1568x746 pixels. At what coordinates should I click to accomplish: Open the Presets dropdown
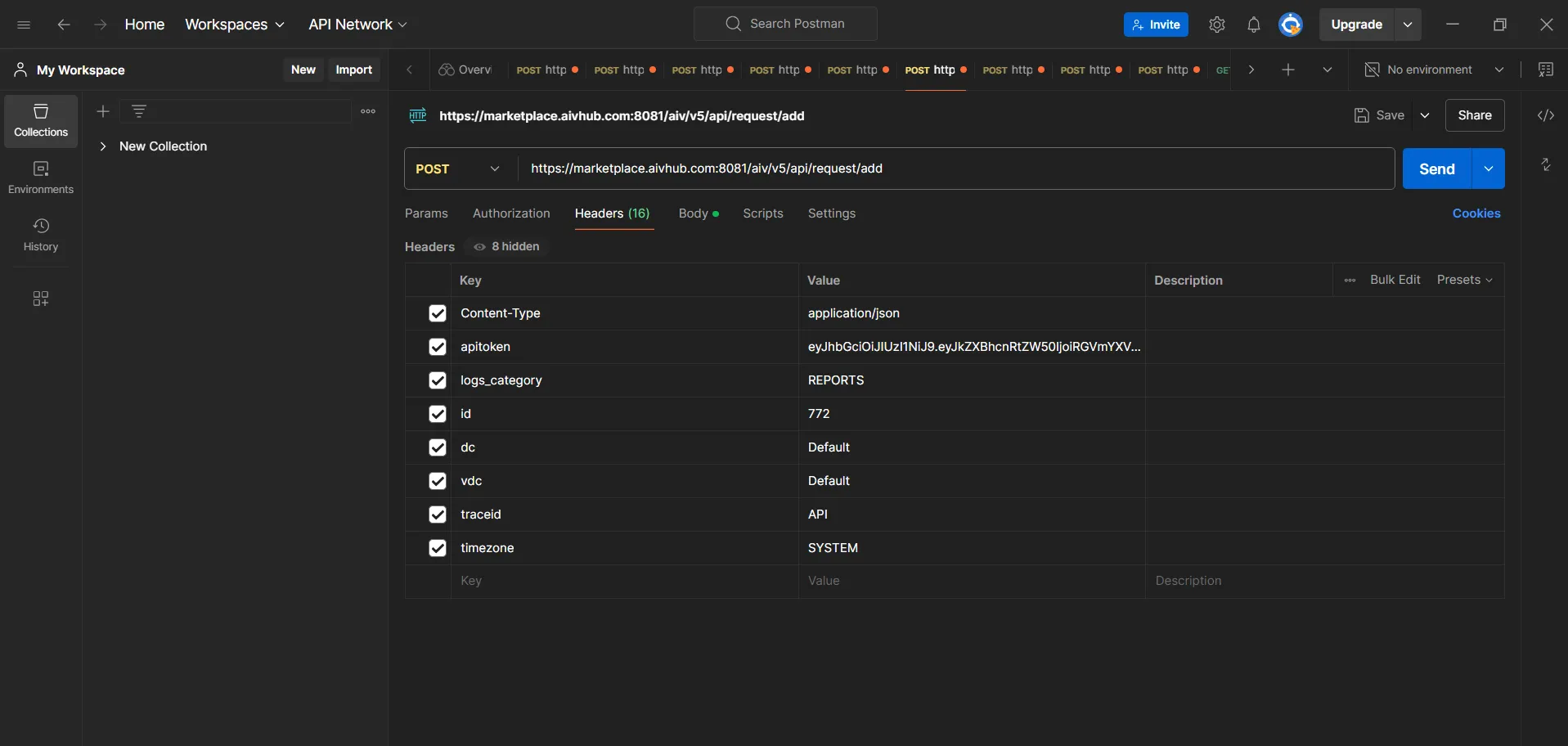(1465, 280)
